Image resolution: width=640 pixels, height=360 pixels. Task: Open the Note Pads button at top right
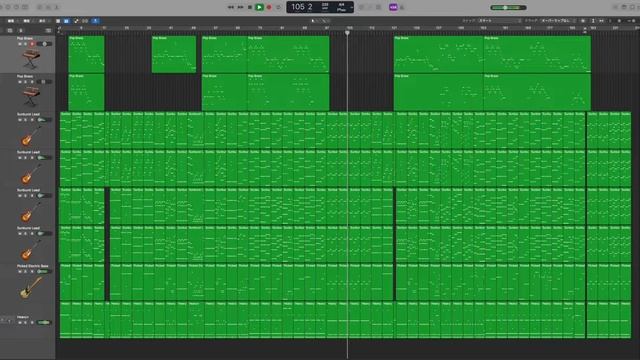pyautogui.click(x=624, y=7)
